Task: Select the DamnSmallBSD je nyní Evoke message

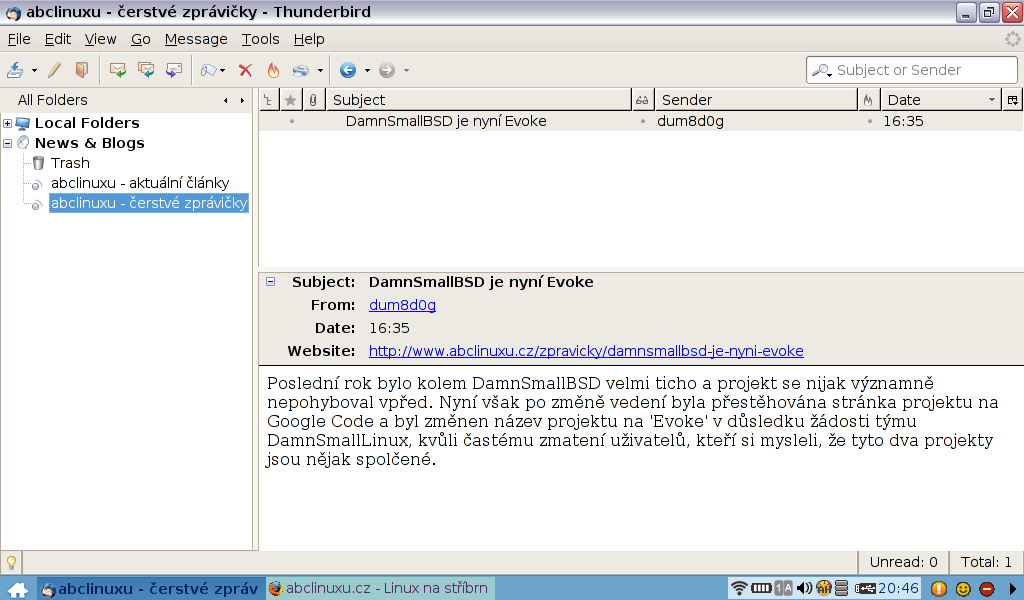Action: coord(446,121)
